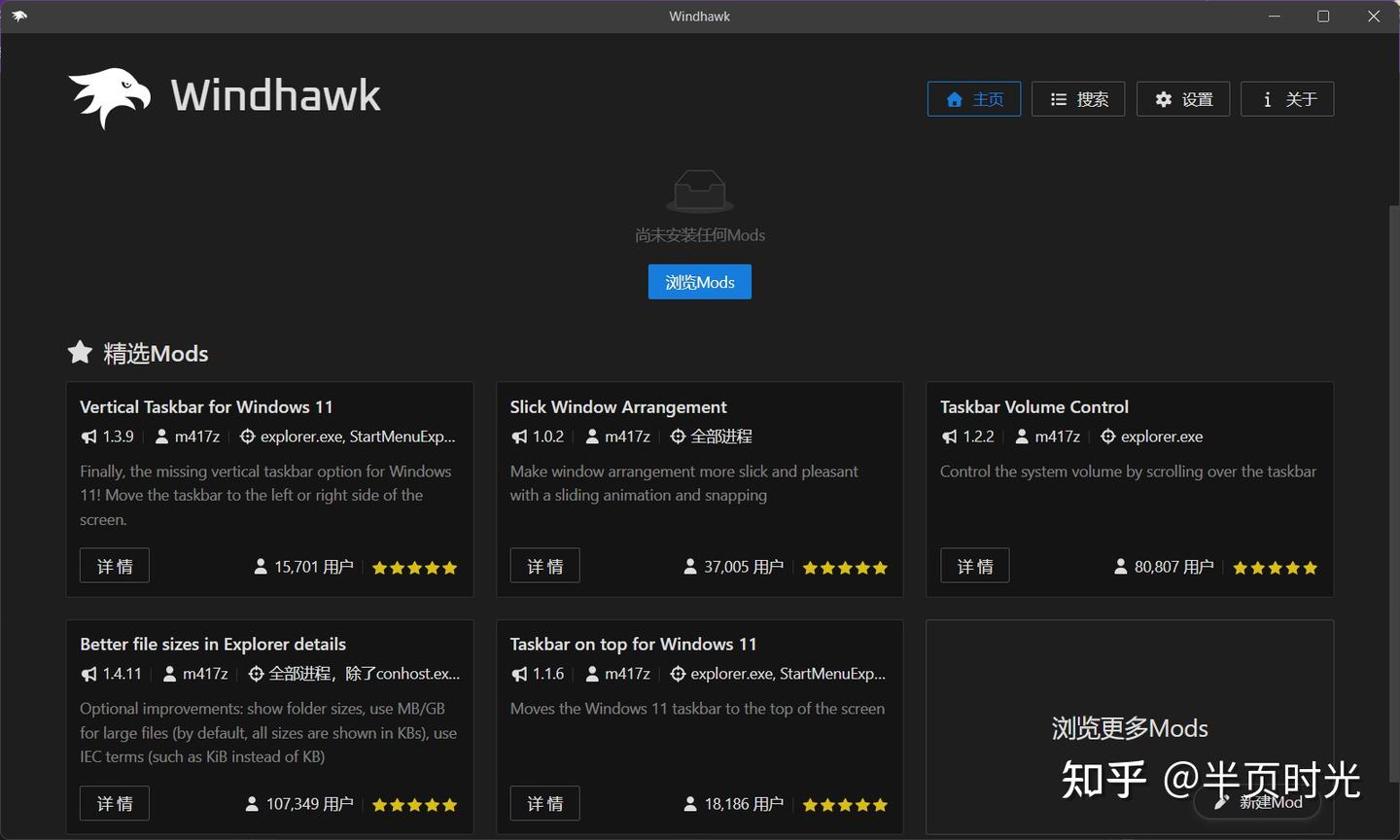Click star rating of Taskbar on top card

tap(845, 805)
